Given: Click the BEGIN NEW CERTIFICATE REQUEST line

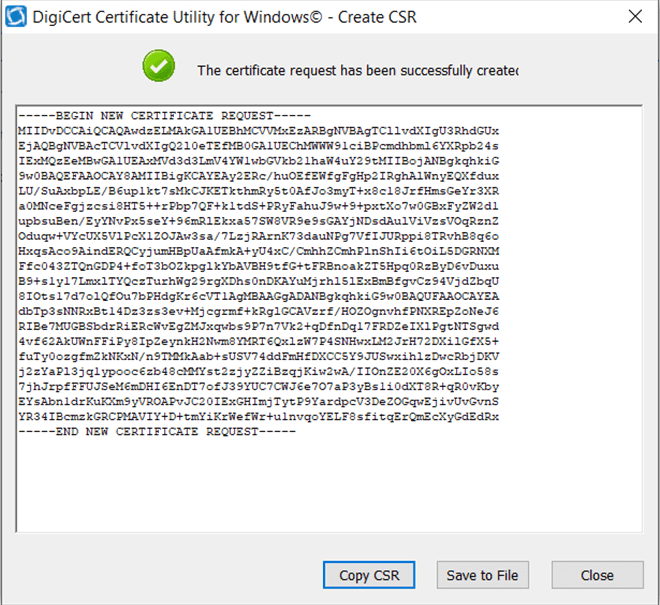Looking at the screenshot, I should coord(164,116).
